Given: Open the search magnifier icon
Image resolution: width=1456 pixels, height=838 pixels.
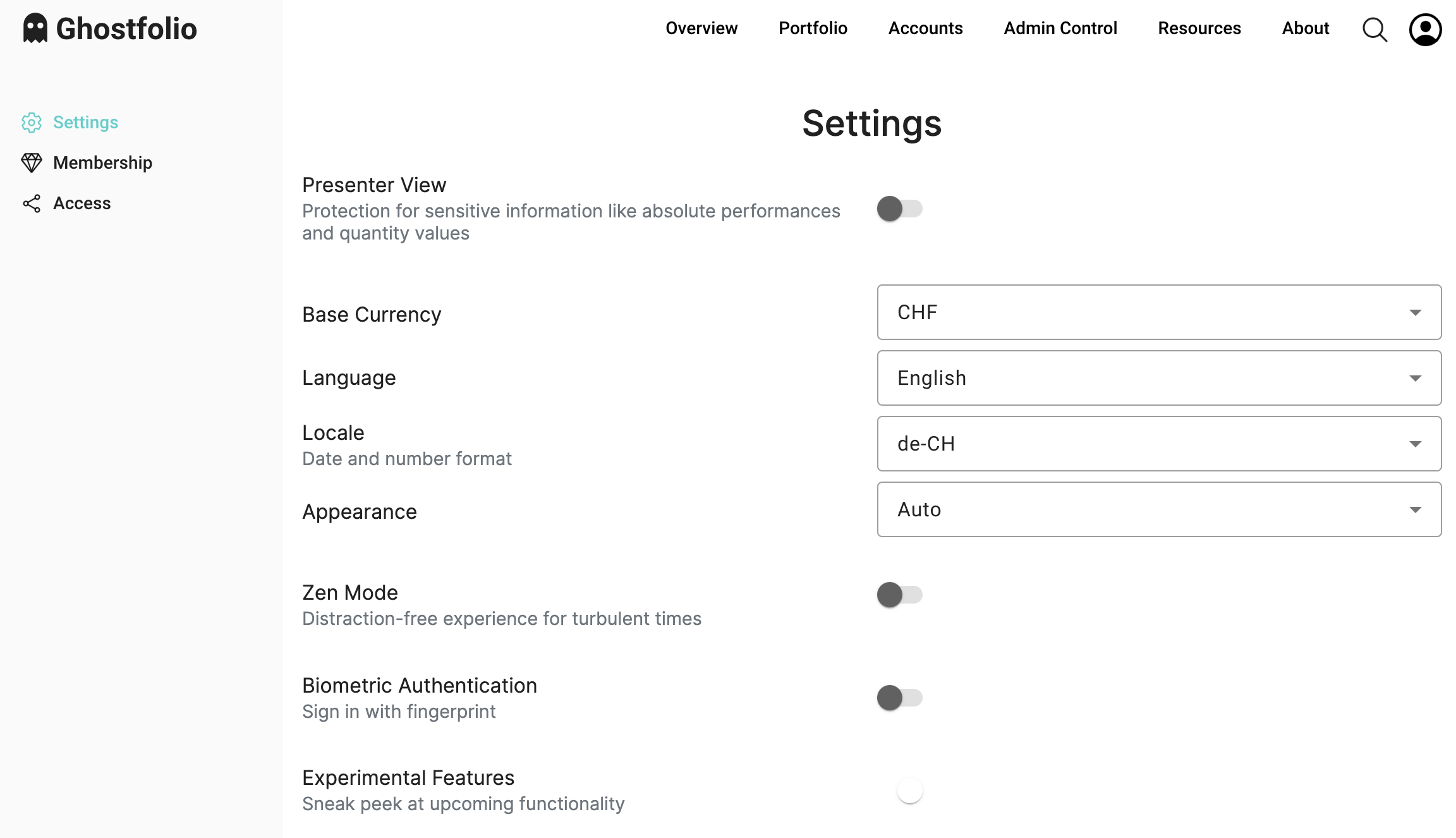Looking at the screenshot, I should [x=1374, y=29].
